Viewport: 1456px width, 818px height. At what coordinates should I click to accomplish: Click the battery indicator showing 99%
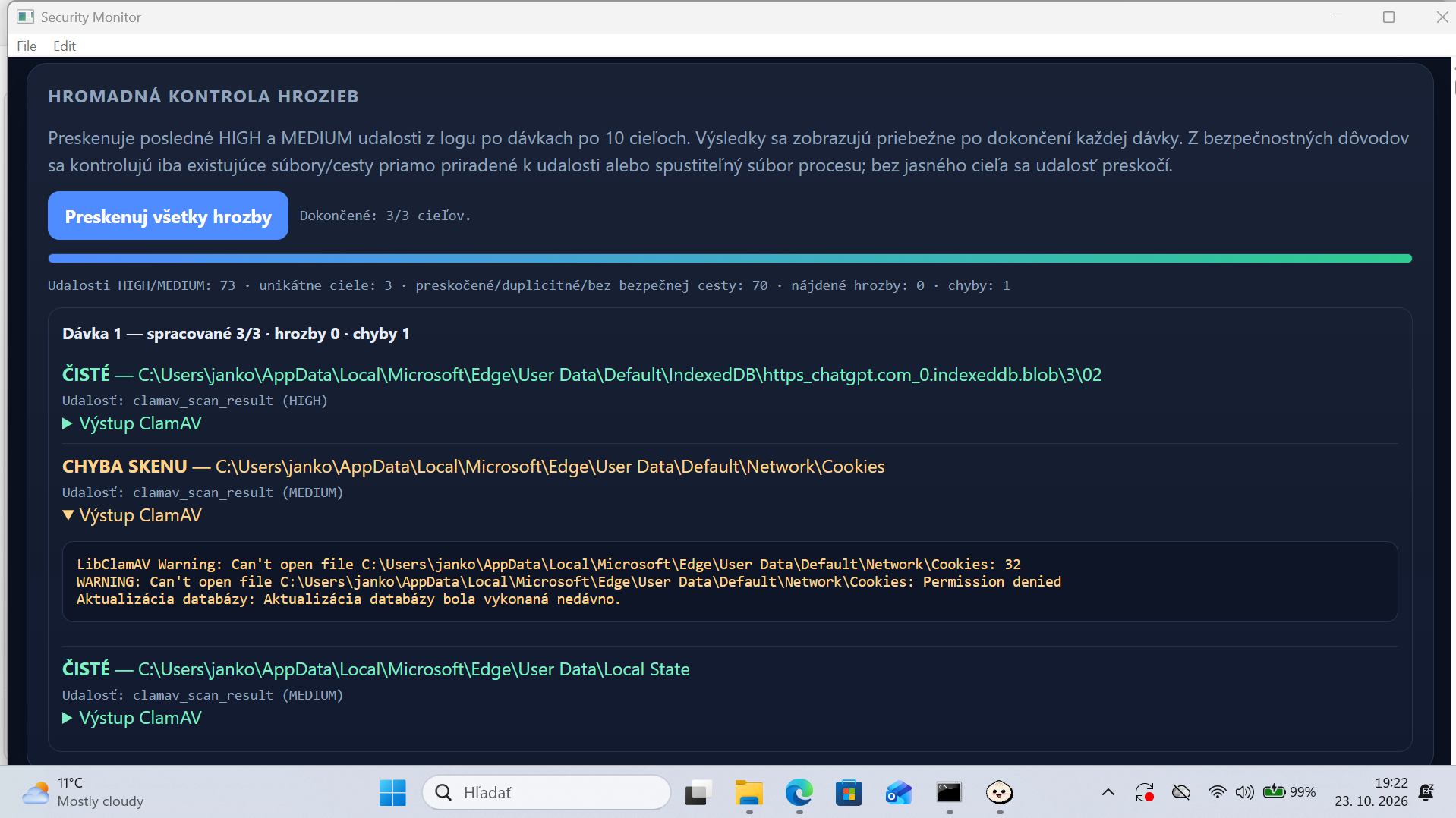tap(1289, 793)
